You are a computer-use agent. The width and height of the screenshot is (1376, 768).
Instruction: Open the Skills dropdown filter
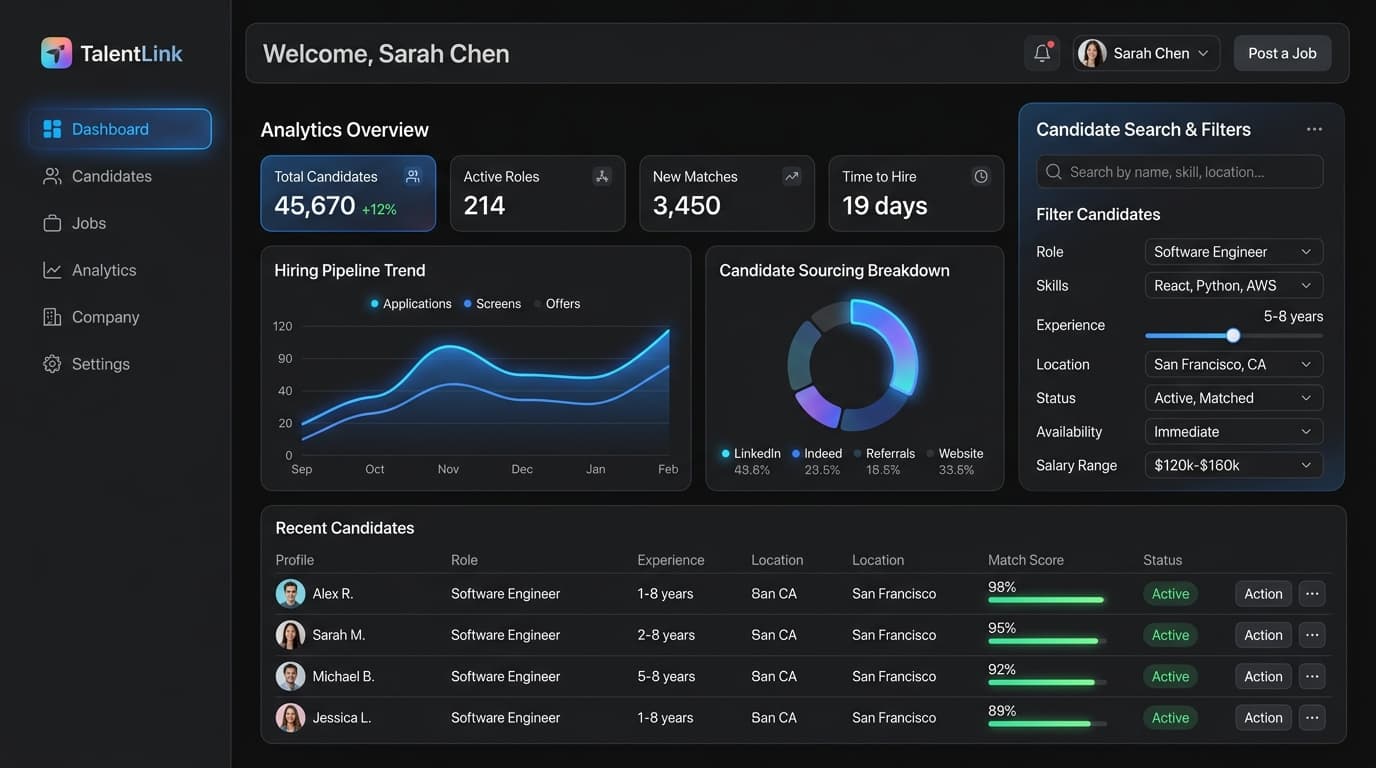click(x=1233, y=285)
